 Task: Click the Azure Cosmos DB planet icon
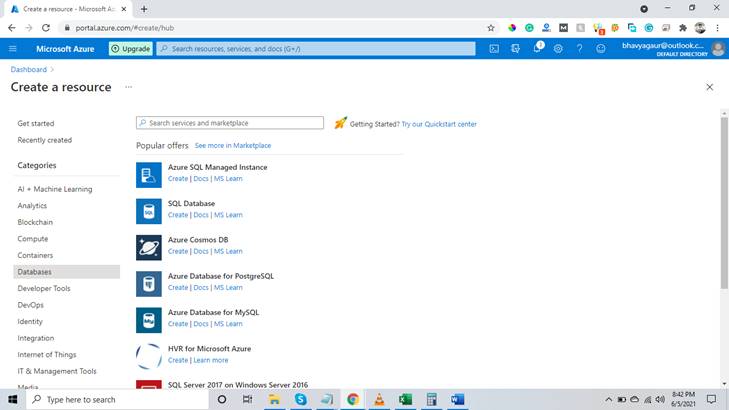click(x=149, y=247)
